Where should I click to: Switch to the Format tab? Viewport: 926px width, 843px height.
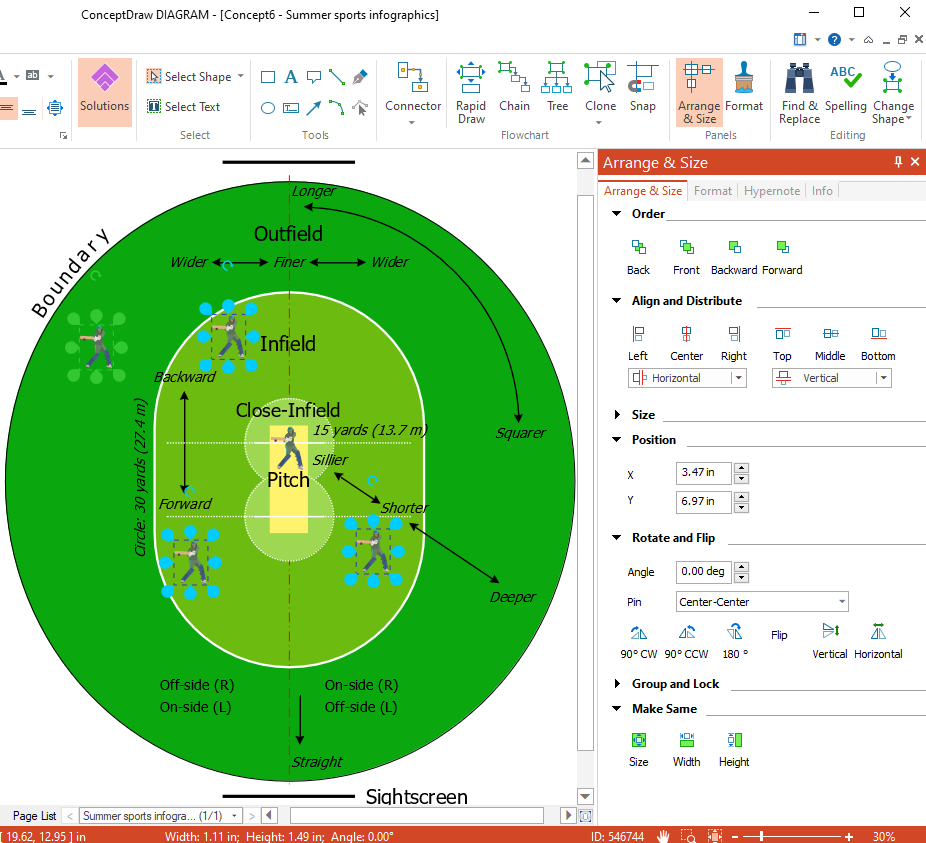click(713, 191)
